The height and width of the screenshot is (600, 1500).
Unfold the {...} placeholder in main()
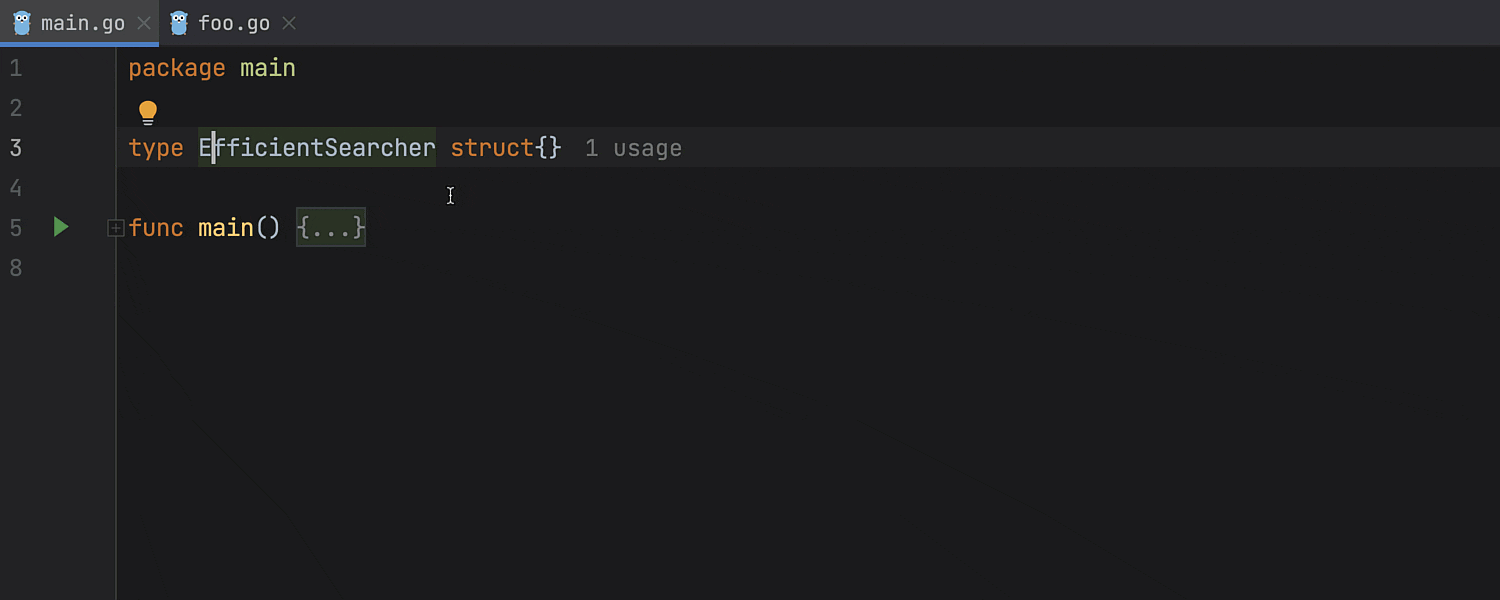[x=331, y=228]
